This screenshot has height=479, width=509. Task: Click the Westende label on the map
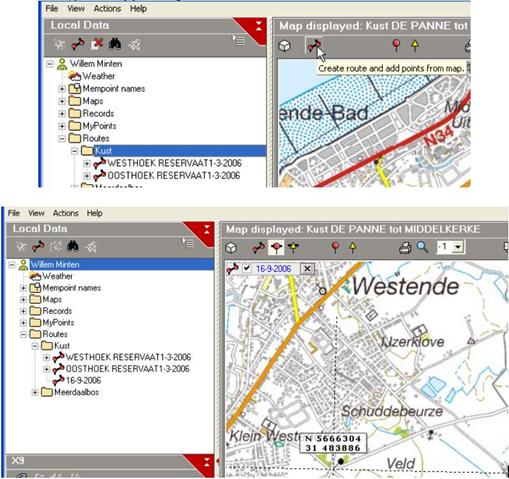(405, 287)
